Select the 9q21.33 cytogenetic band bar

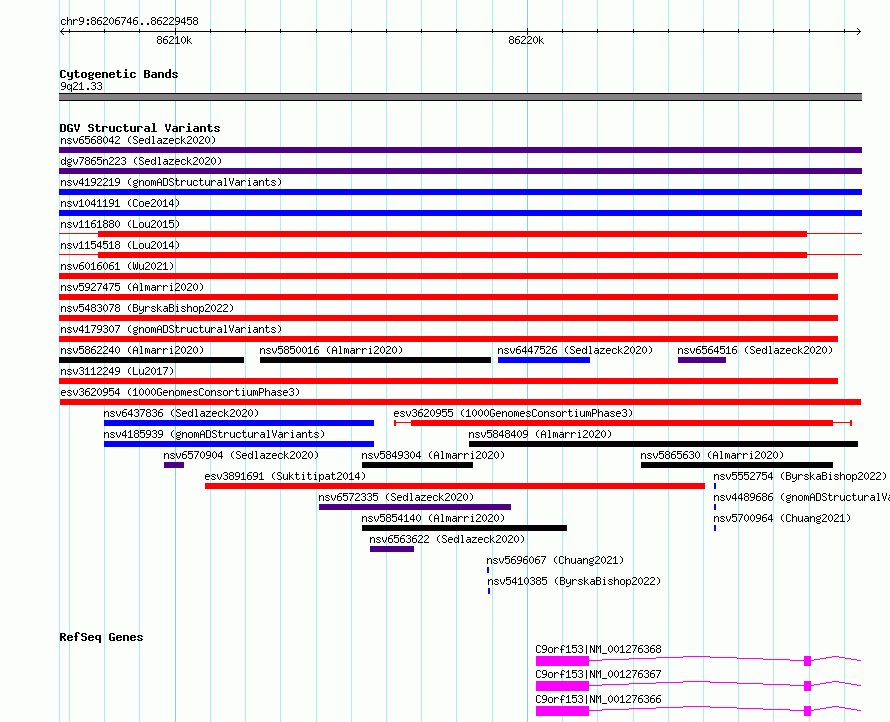coord(460,97)
